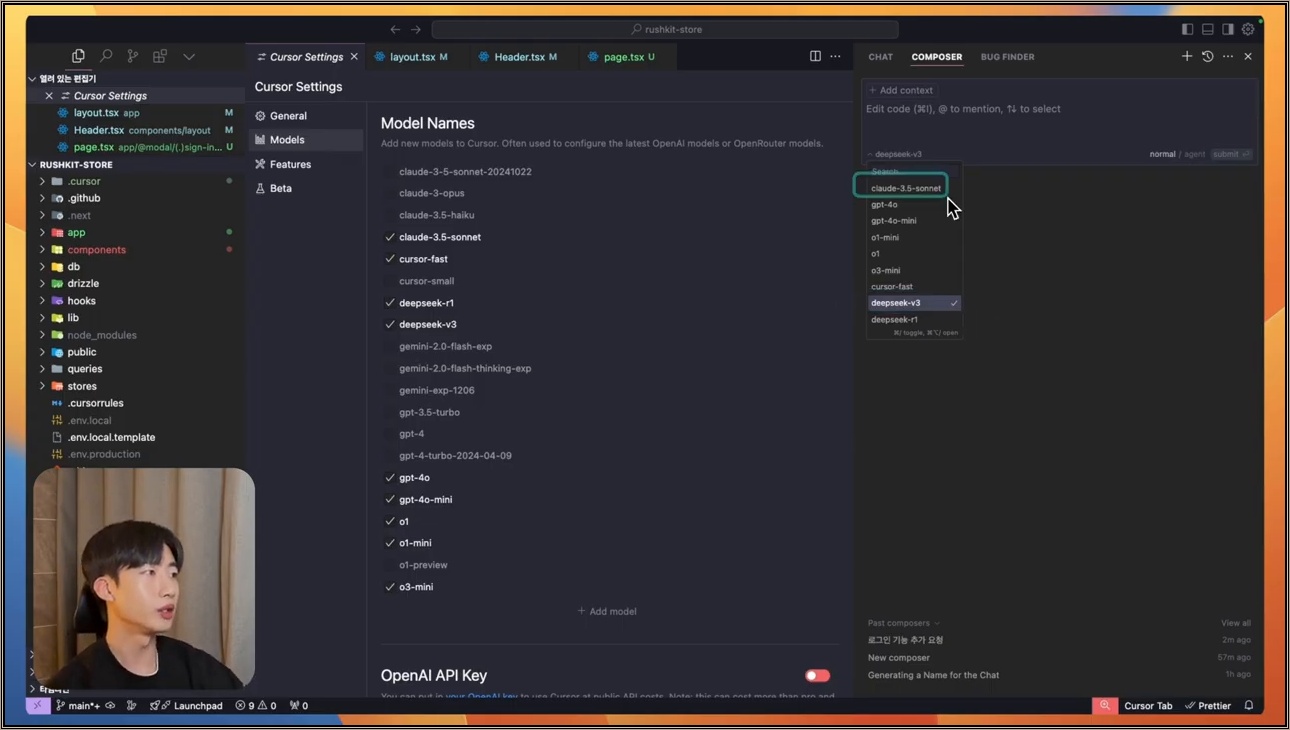Toggle the bottom panel layout icon
This screenshot has width=1290, height=730.
1208,29
